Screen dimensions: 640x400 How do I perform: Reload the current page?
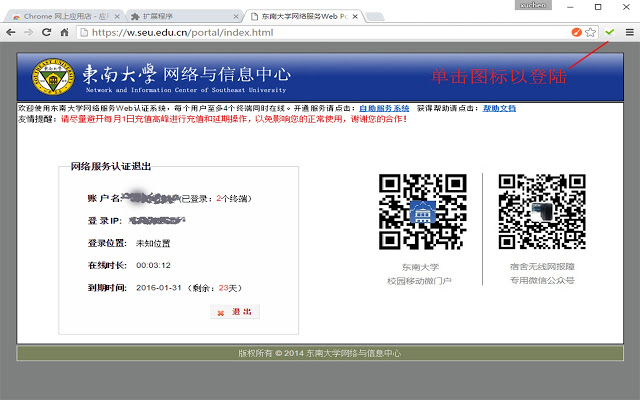(47, 32)
